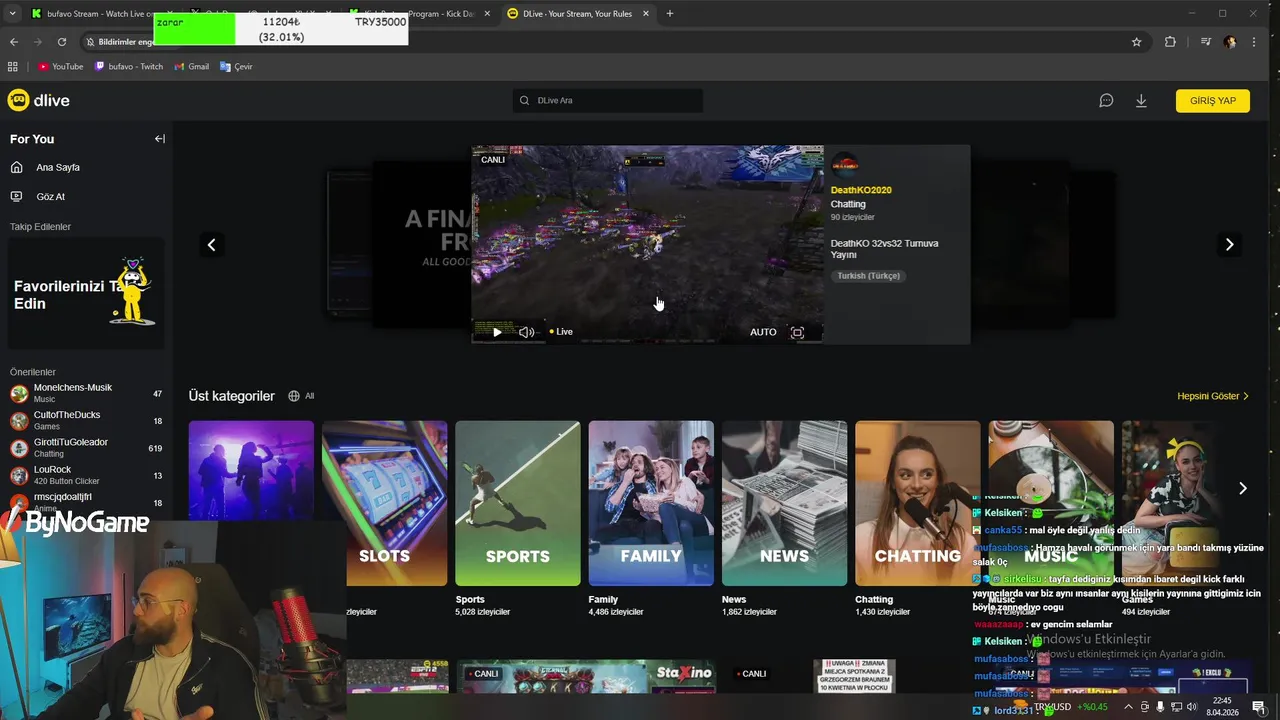The image size is (1280, 720).
Task: Open the NEWS category card
Action: (785, 503)
